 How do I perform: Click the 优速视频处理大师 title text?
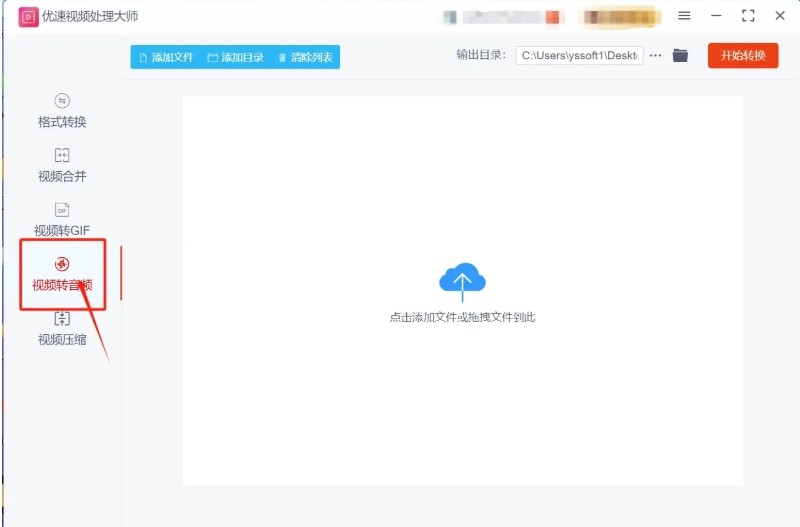click(x=90, y=17)
